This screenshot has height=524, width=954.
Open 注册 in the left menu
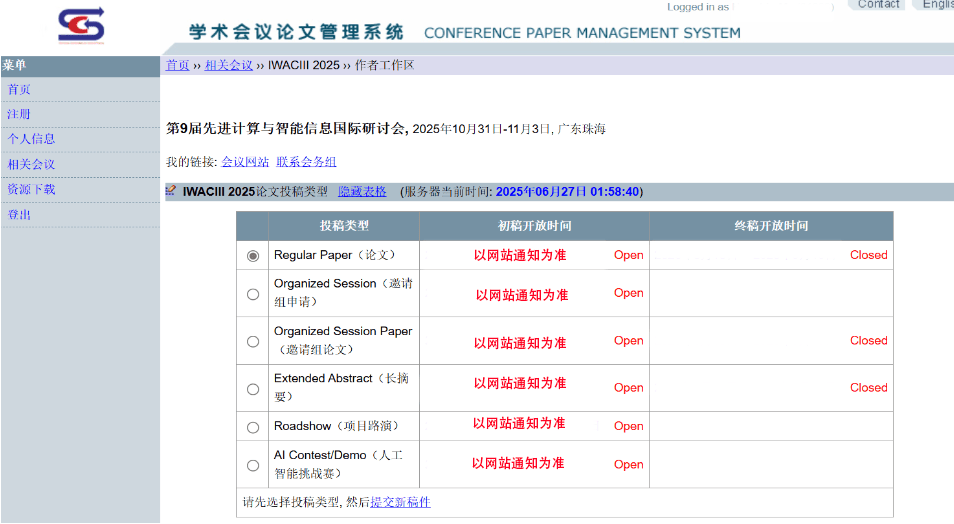(x=19, y=115)
